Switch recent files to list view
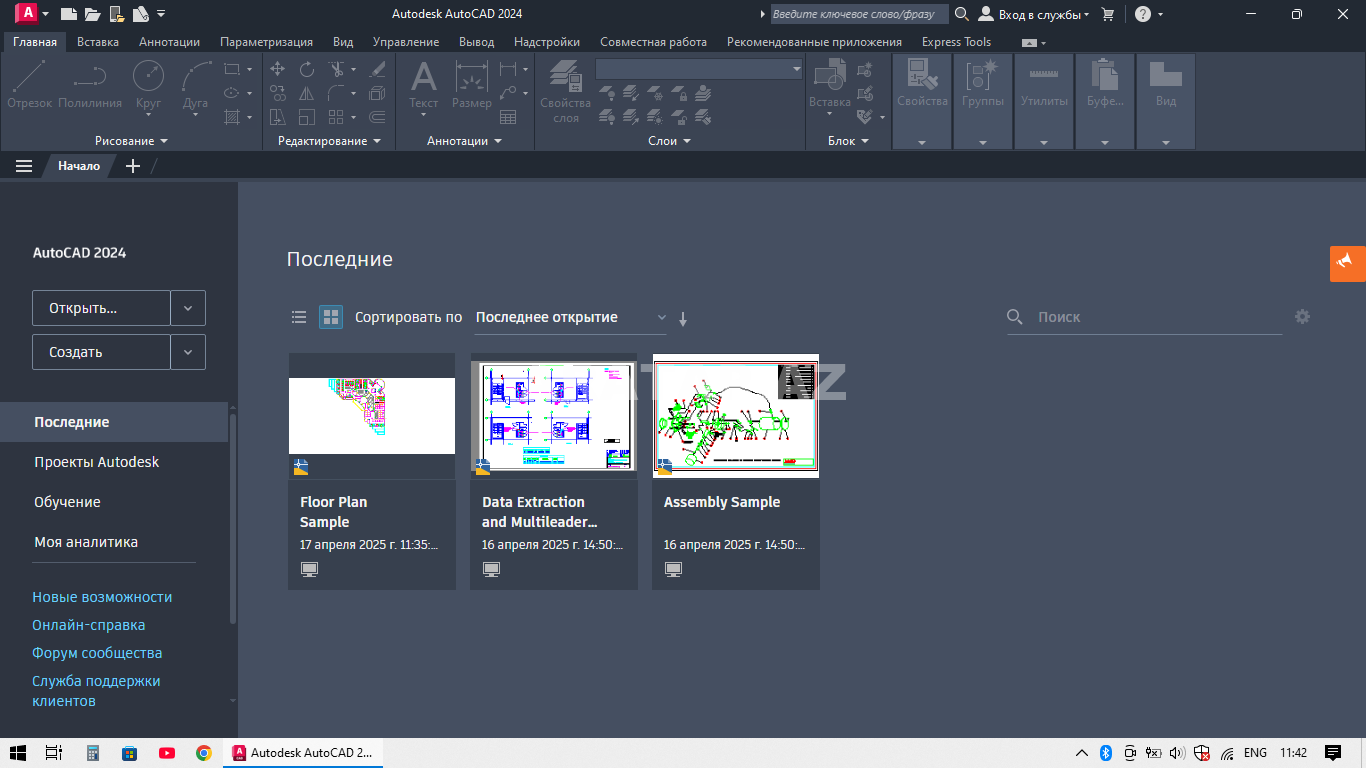Viewport: 1366px width, 768px height. [x=299, y=317]
